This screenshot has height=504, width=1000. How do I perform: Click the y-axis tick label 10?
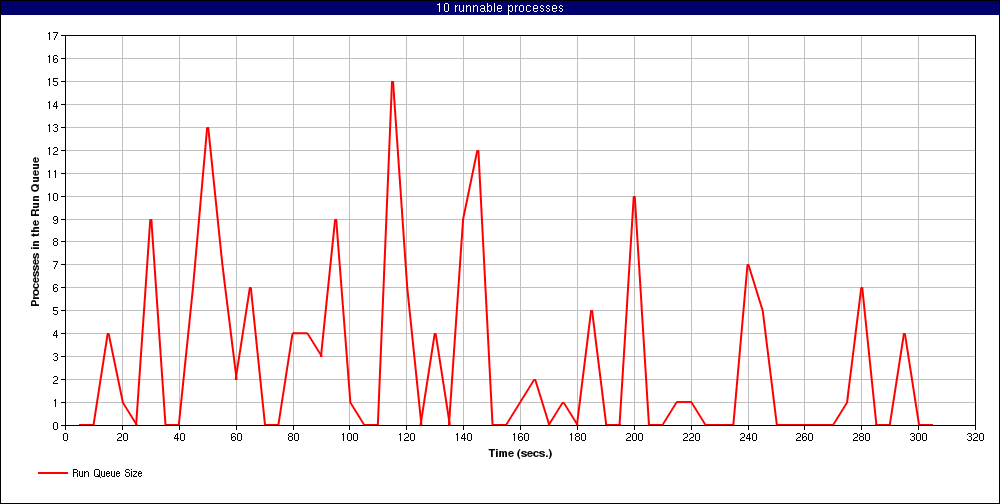tap(54, 196)
